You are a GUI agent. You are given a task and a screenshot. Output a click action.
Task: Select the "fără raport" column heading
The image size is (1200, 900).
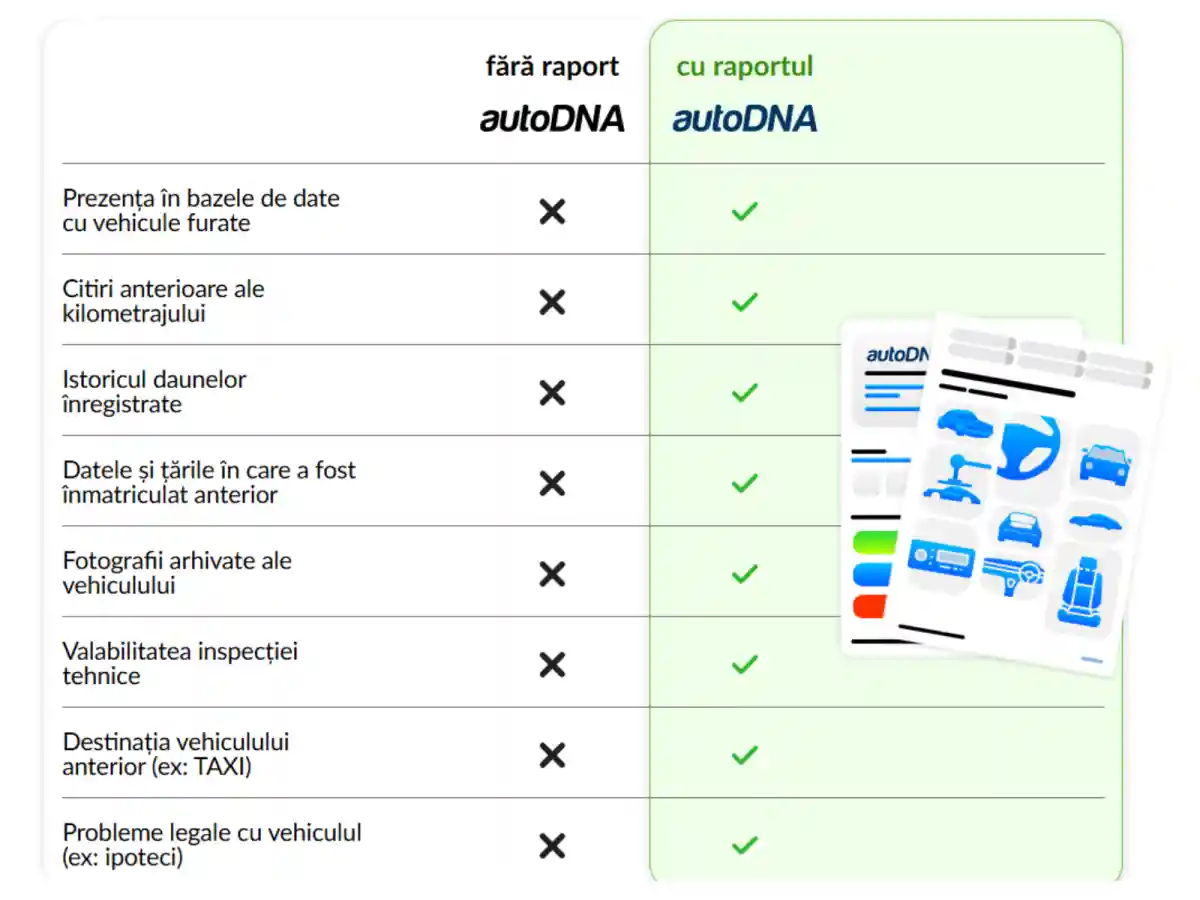coord(552,67)
